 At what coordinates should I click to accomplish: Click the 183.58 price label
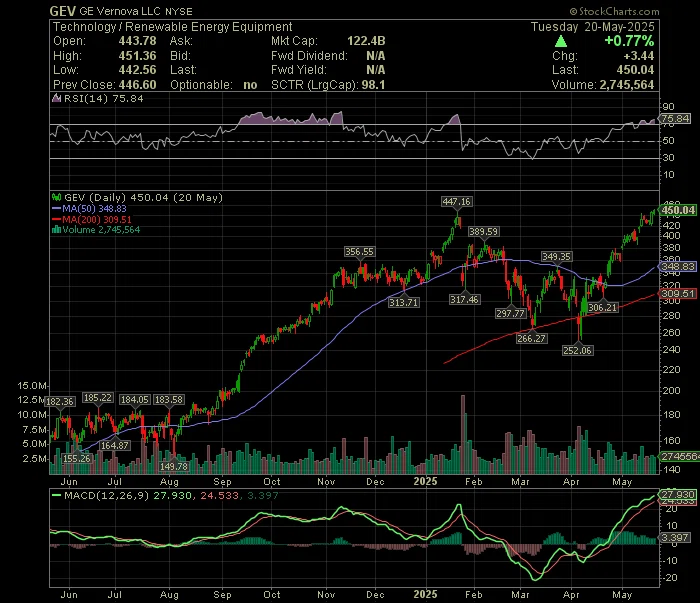click(x=169, y=400)
